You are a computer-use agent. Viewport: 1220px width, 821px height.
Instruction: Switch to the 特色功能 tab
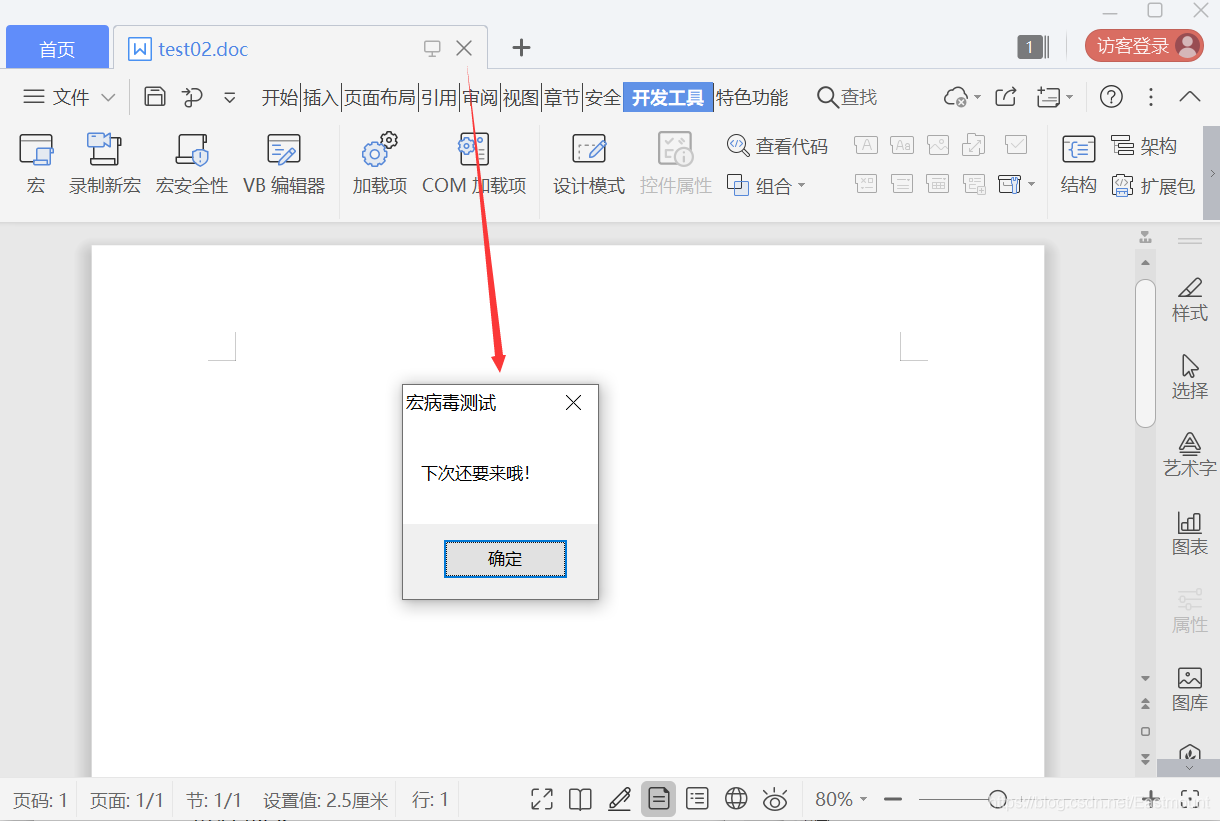752,97
